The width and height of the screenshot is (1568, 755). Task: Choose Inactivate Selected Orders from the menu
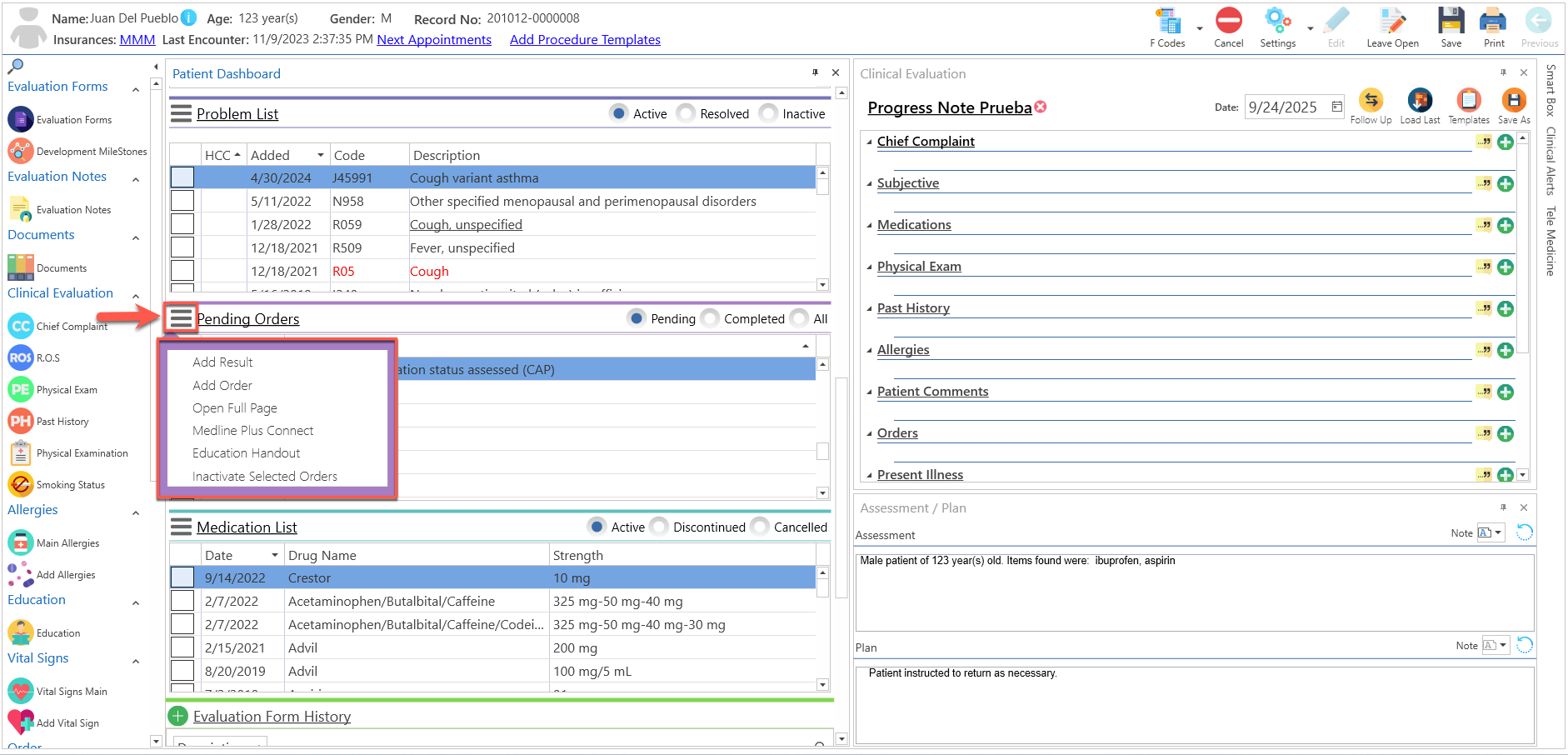tap(265, 476)
